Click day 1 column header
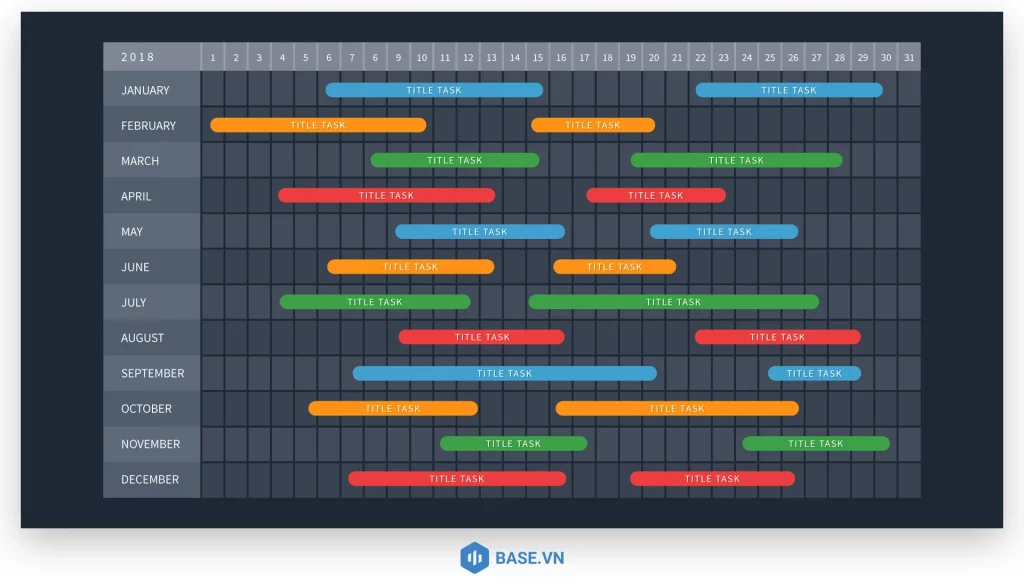Viewport: 1024px width, 587px height. coord(213,58)
